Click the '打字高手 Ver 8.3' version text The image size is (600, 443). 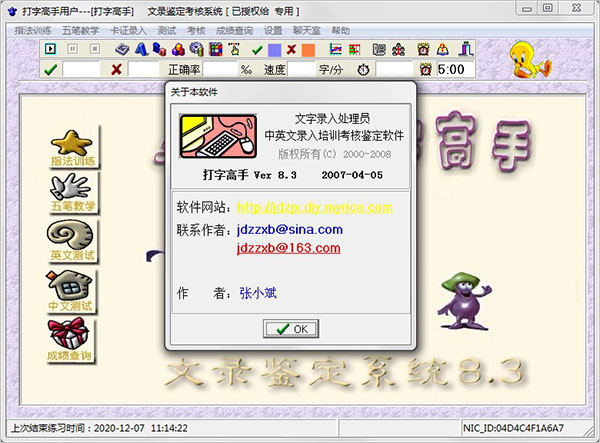coord(250,175)
